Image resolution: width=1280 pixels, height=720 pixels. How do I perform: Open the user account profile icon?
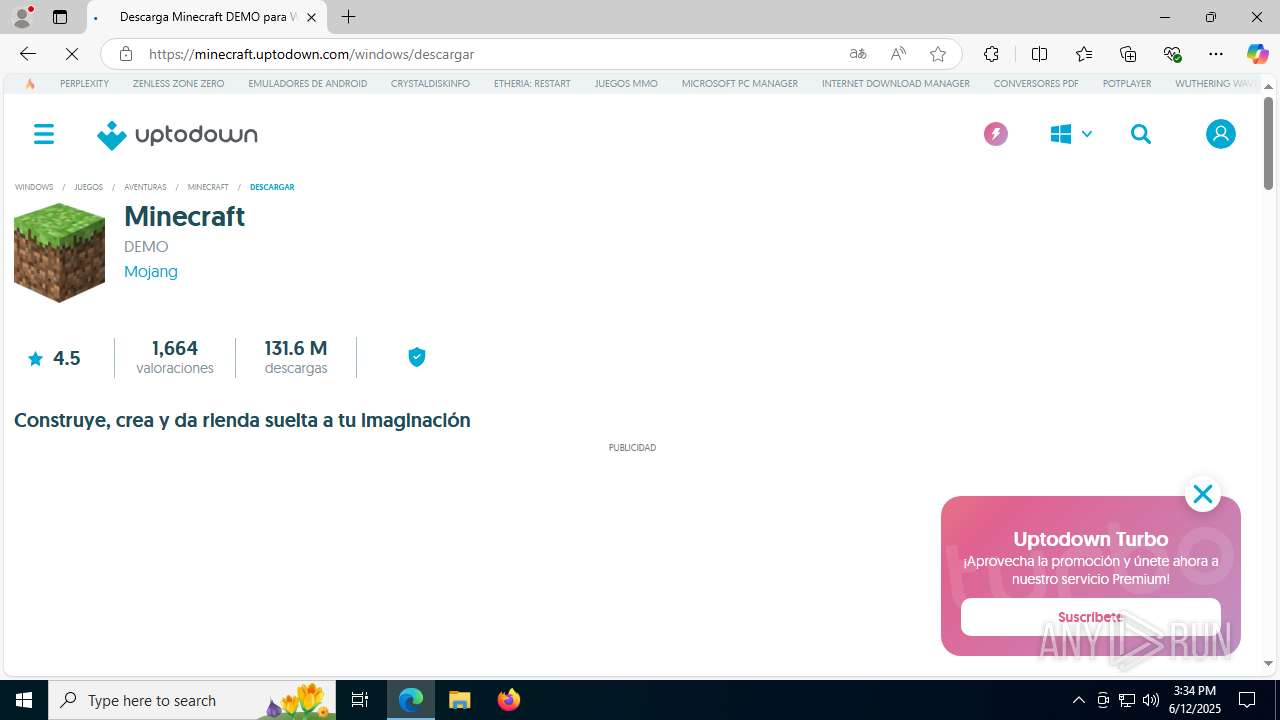tap(1220, 134)
